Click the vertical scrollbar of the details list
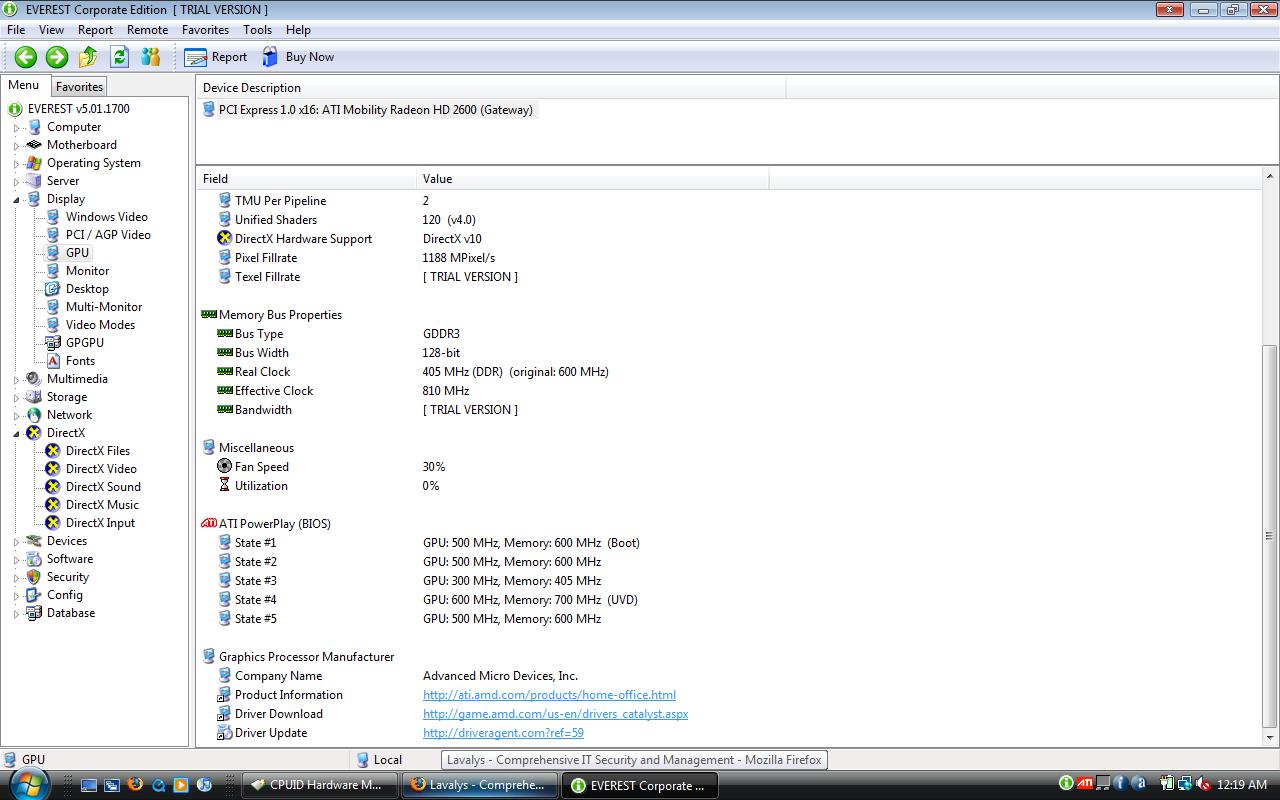 pyautogui.click(x=1270, y=535)
